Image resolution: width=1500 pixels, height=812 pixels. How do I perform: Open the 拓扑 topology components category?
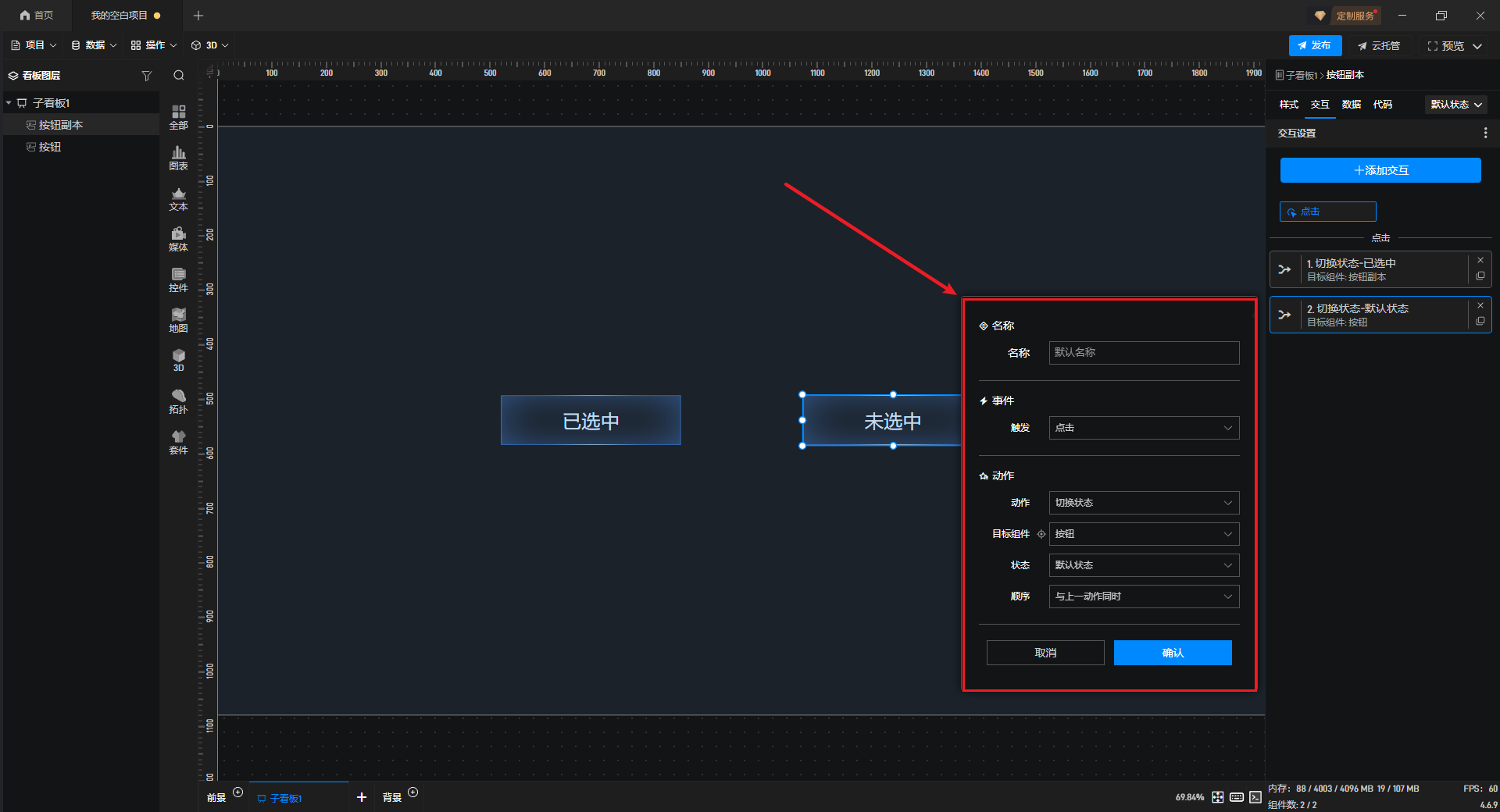(x=178, y=401)
